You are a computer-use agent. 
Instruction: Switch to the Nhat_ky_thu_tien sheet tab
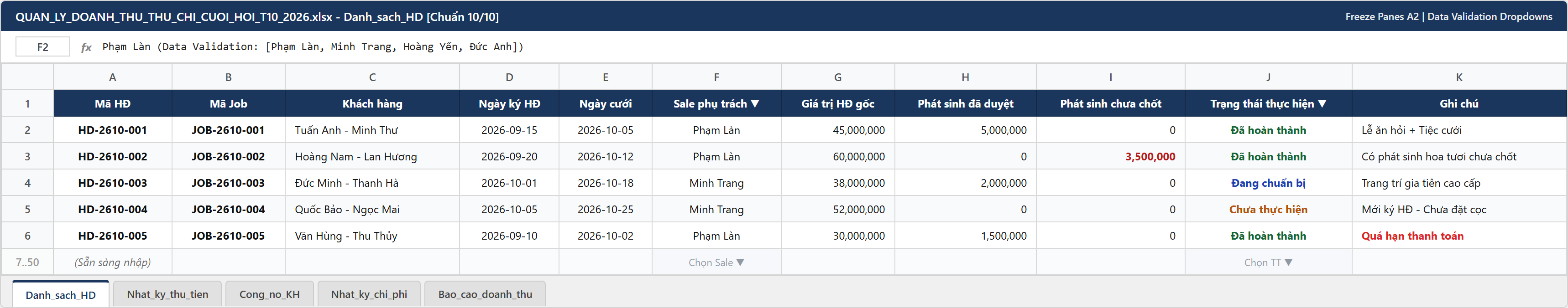click(167, 294)
